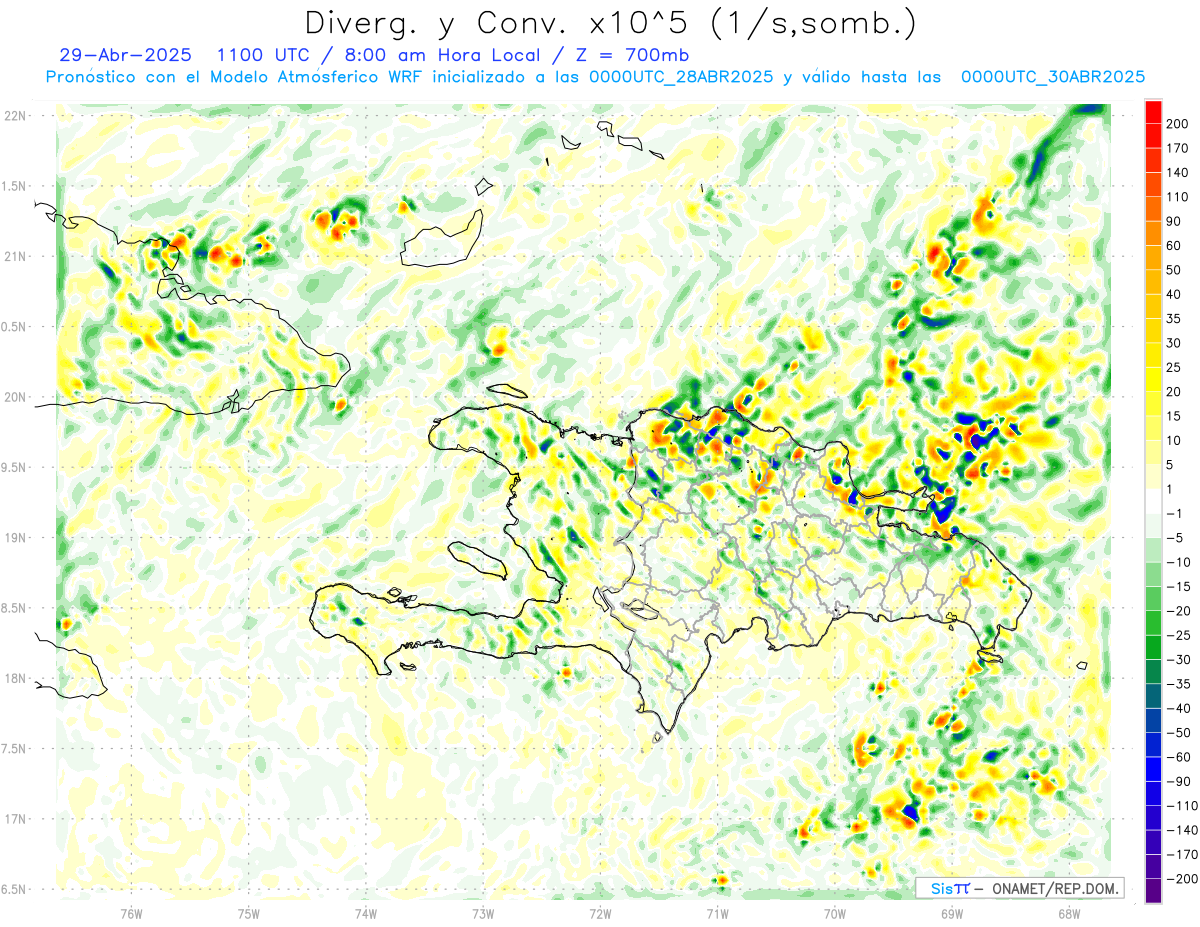Click the white colorbar segment between 1 and -1
The width and height of the screenshot is (1200, 927).
[1153, 502]
